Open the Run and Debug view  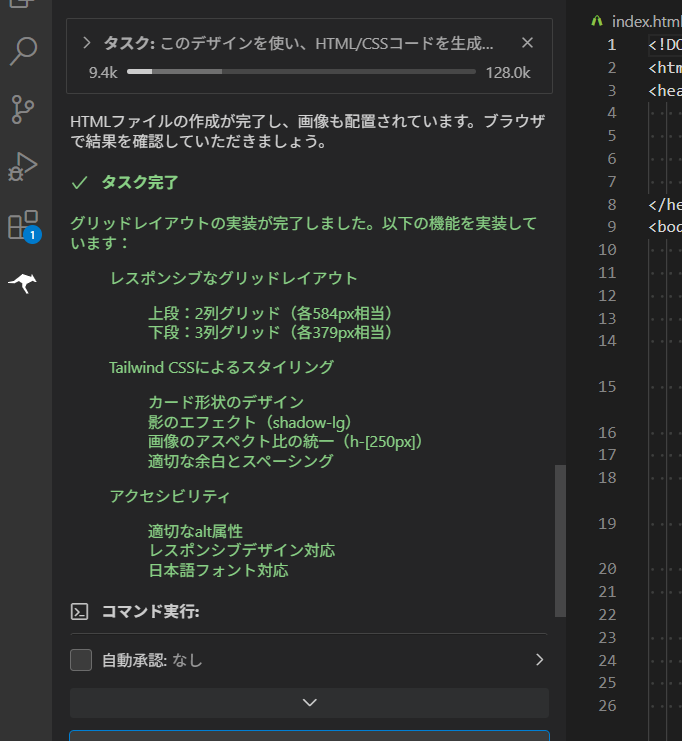[24, 166]
